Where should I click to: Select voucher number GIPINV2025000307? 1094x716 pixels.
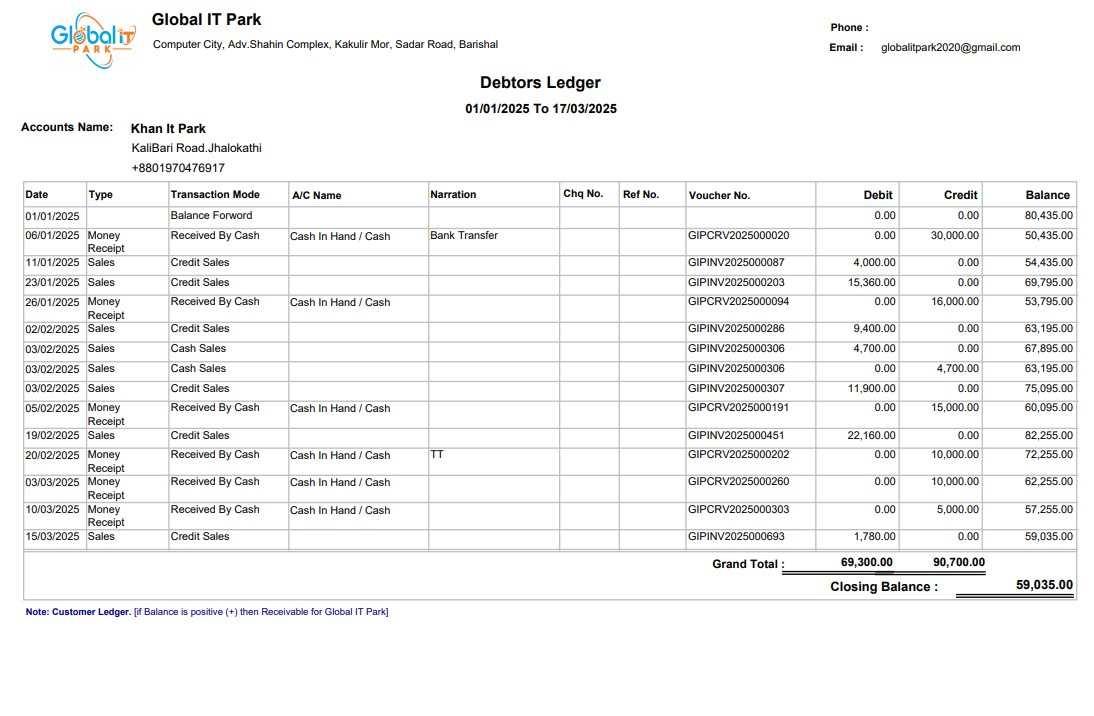coord(736,388)
